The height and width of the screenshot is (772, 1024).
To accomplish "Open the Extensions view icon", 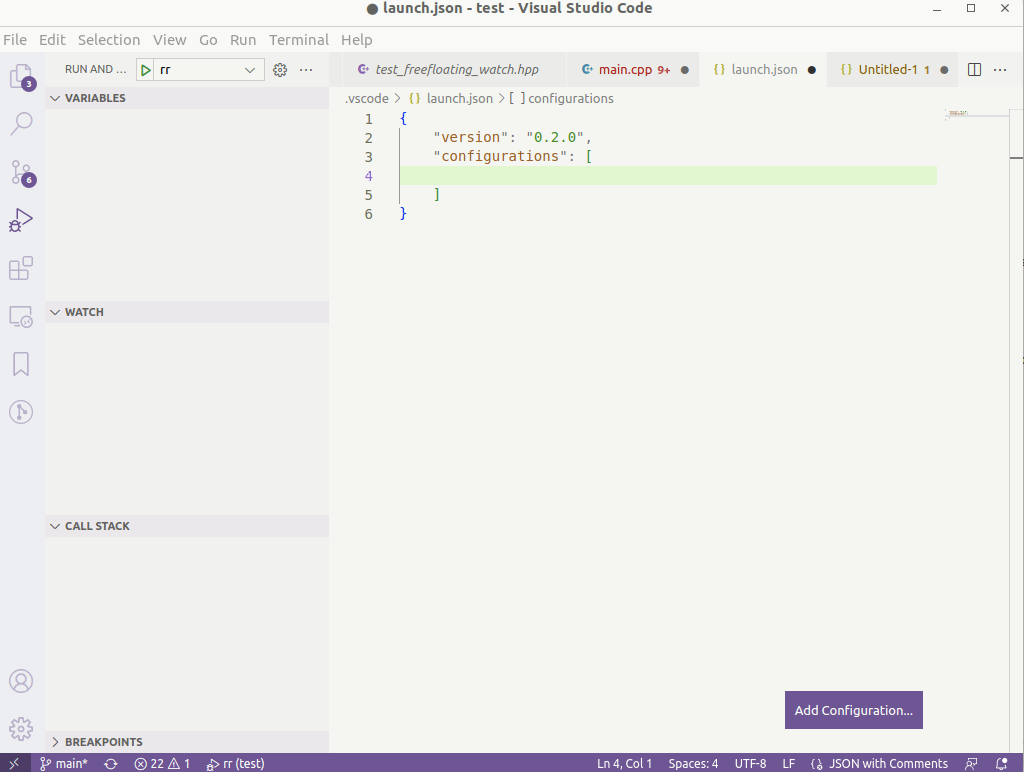I will tap(21, 268).
